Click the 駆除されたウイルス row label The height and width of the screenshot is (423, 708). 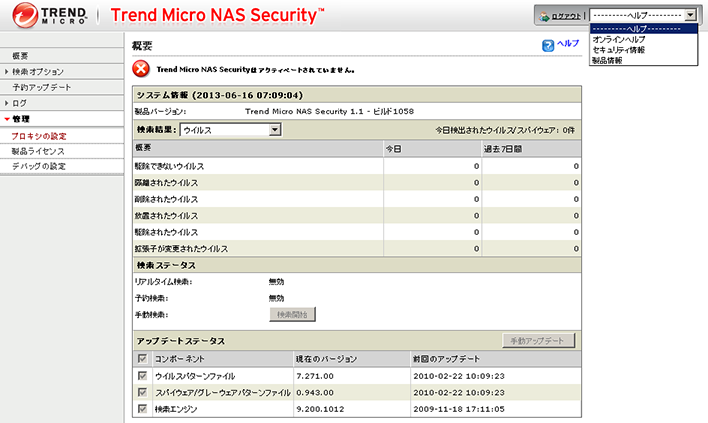point(166,232)
